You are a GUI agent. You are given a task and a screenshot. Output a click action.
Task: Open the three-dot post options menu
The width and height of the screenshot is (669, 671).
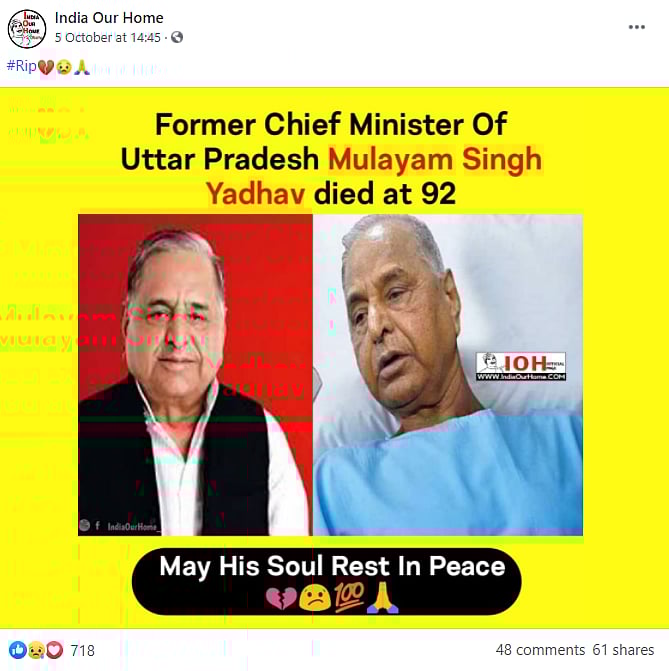pyautogui.click(x=636, y=27)
